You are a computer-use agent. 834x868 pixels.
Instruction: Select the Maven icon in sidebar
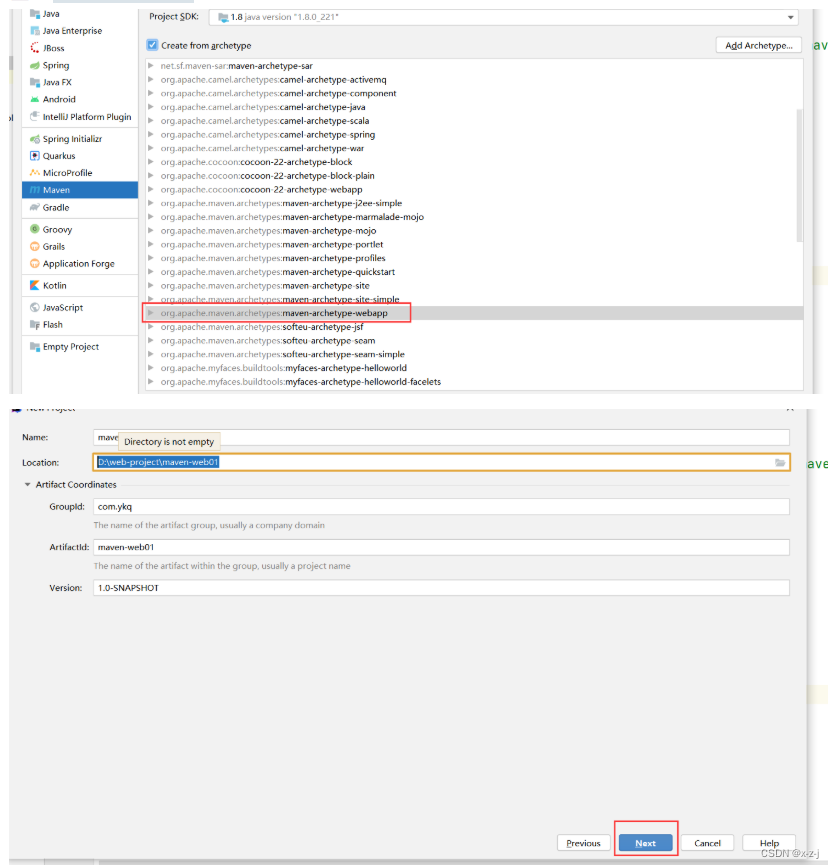point(35,190)
